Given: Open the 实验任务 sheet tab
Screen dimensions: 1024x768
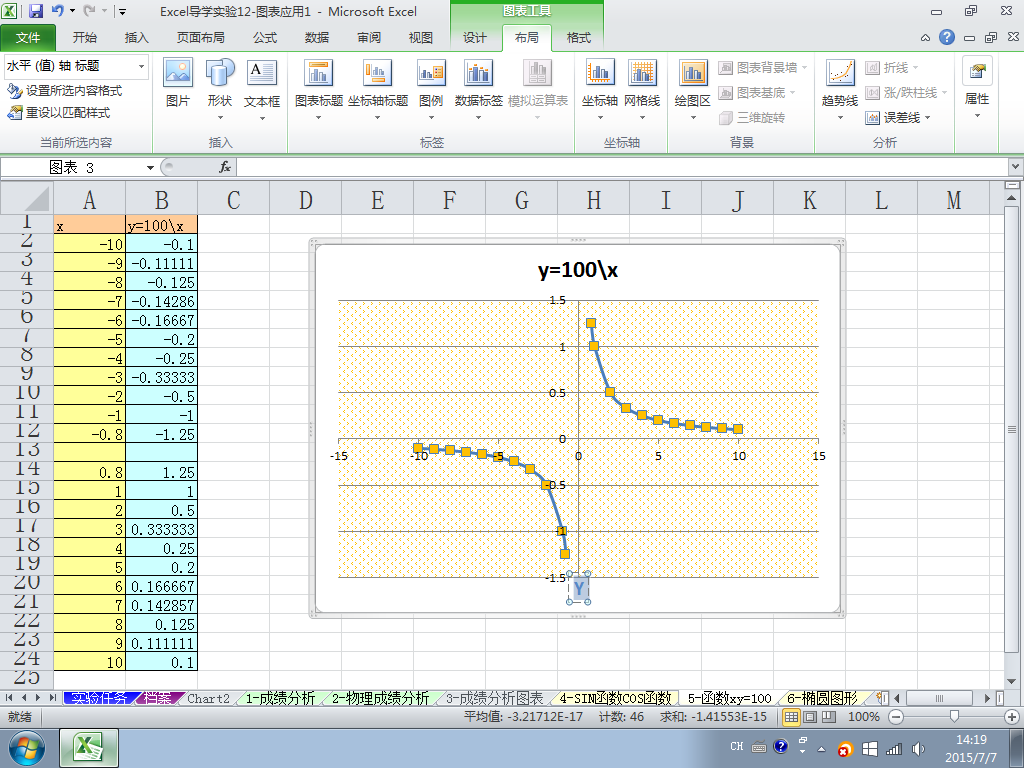Looking at the screenshot, I should click(x=99, y=698).
